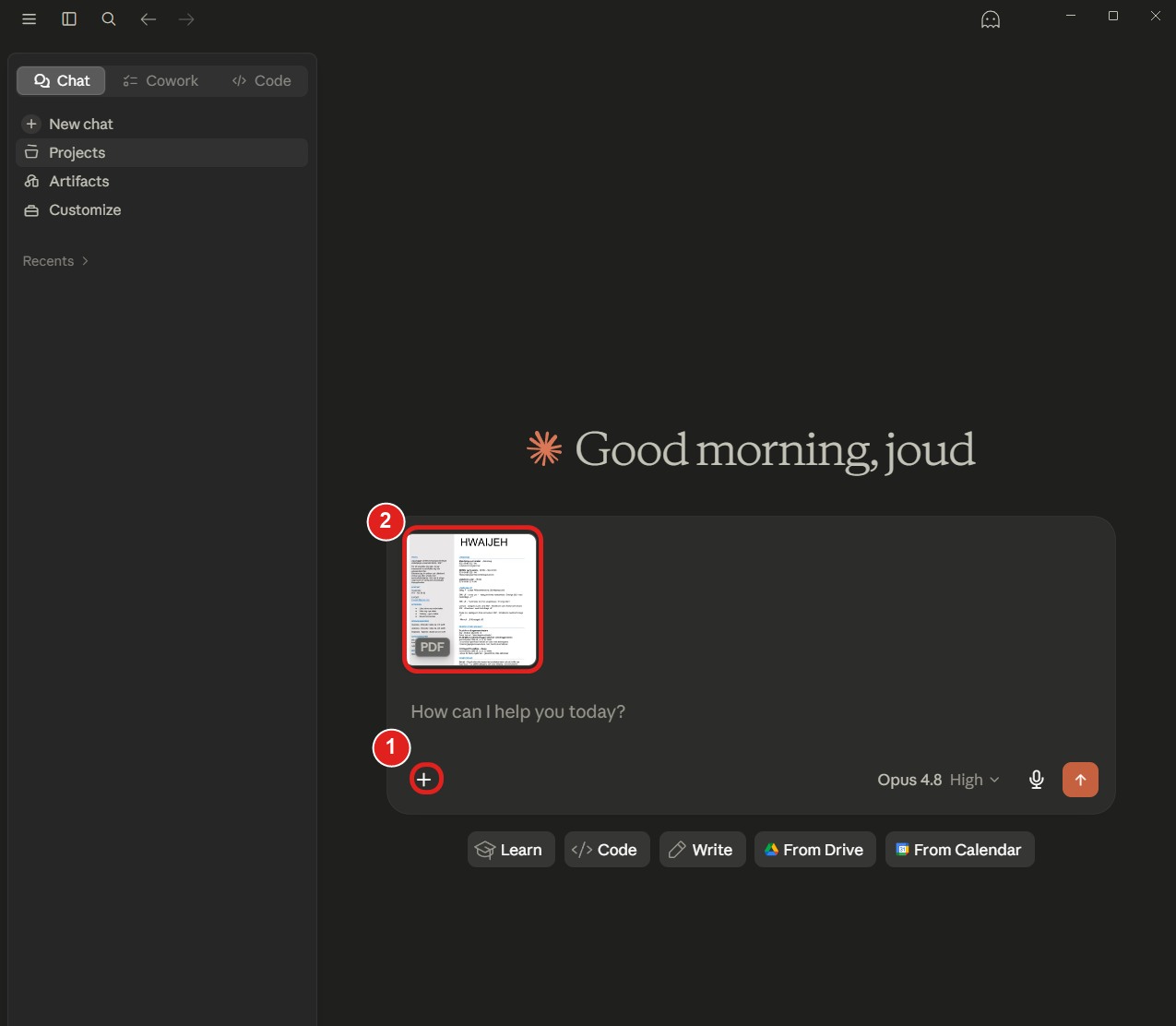Switch to the Code tab
This screenshot has height=1026, width=1176.
pos(262,80)
